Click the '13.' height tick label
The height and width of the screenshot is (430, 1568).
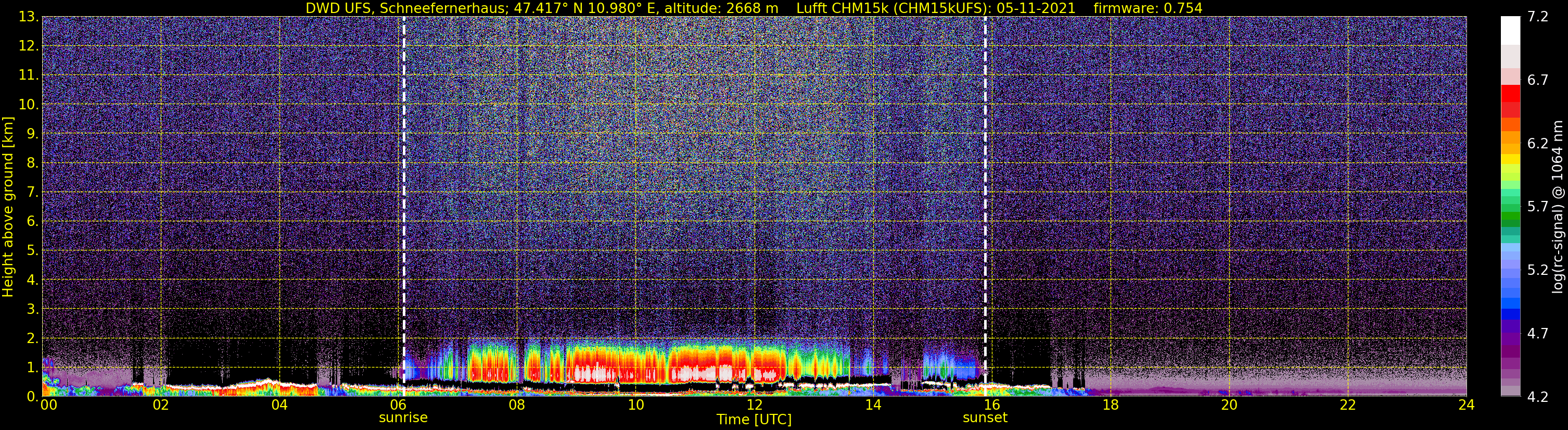[29, 17]
